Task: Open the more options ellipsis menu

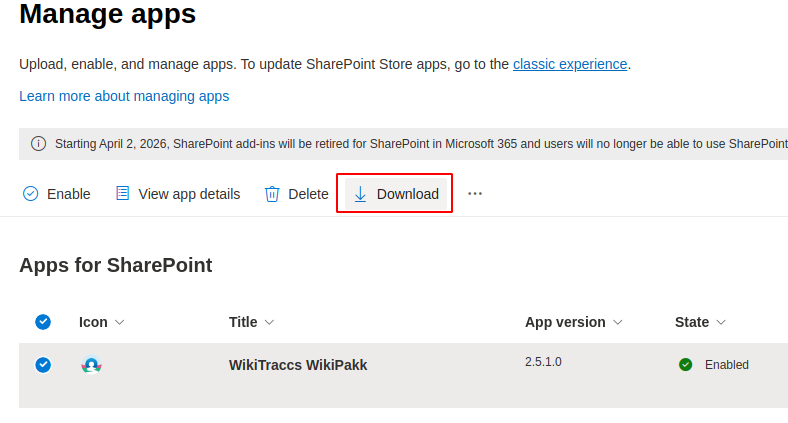Action: click(x=475, y=194)
